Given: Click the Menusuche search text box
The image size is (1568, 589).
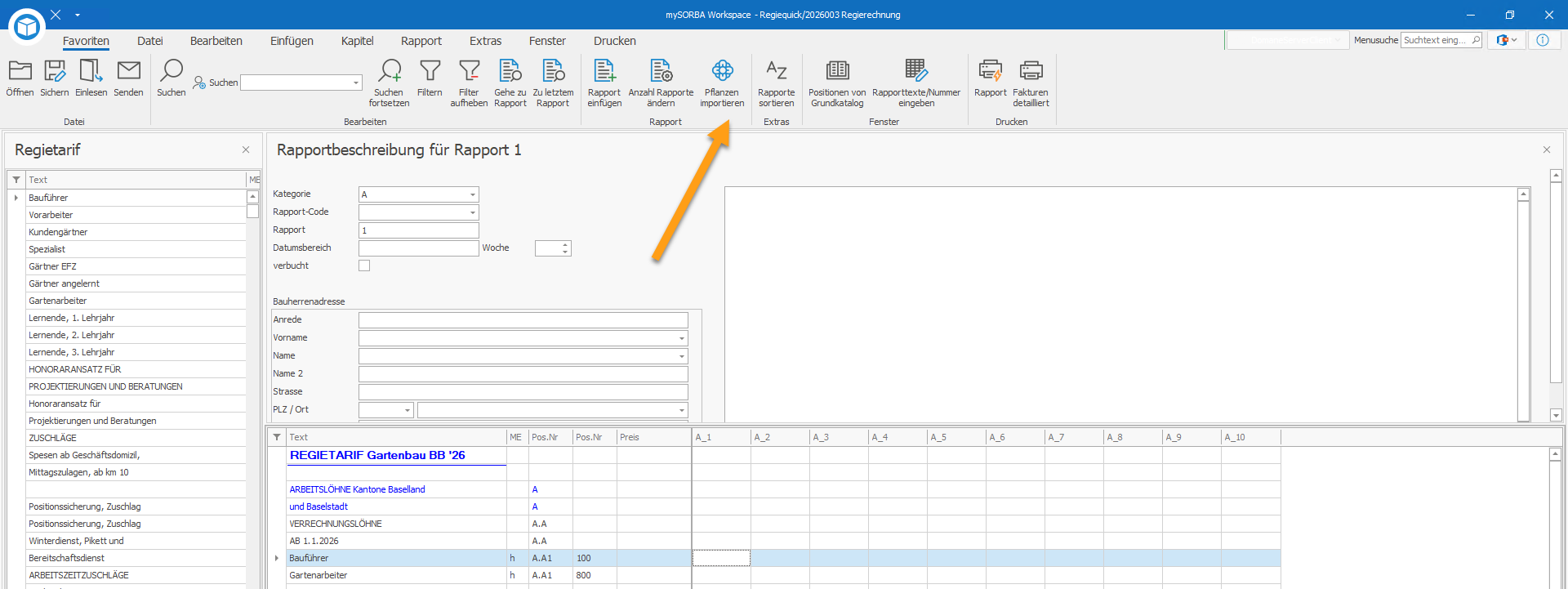Looking at the screenshot, I should pos(1441,40).
